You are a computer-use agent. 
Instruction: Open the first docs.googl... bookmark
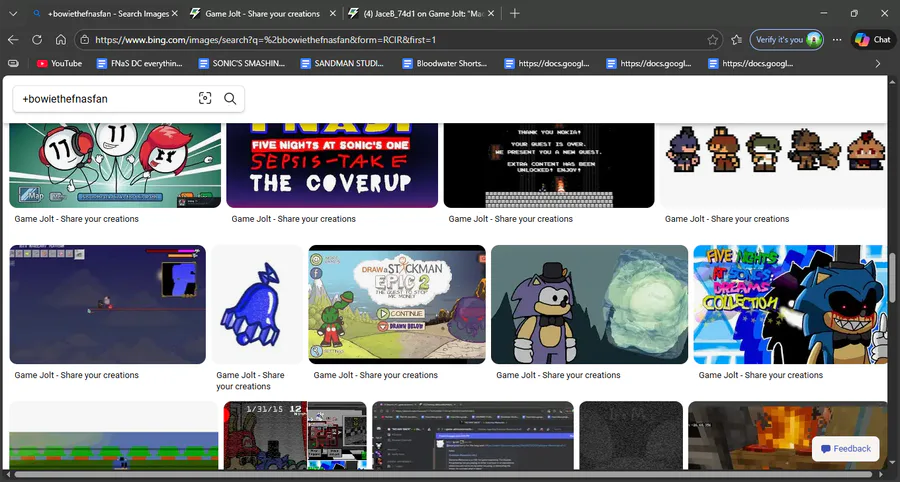pos(547,64)
